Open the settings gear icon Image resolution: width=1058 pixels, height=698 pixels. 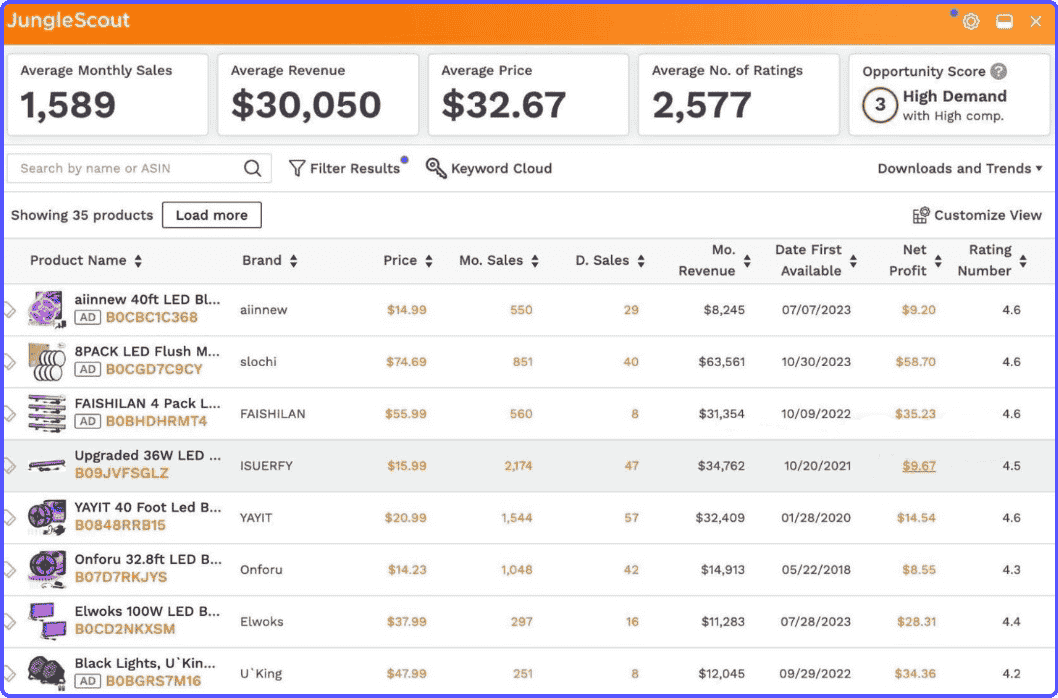pyautogui.click(x=970, y=22)
